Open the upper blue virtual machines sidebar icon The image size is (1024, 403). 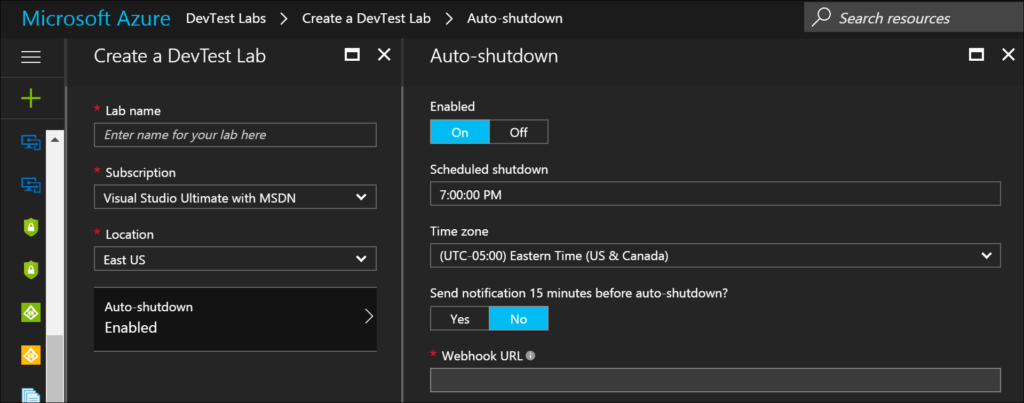click(x=31, y=142)
